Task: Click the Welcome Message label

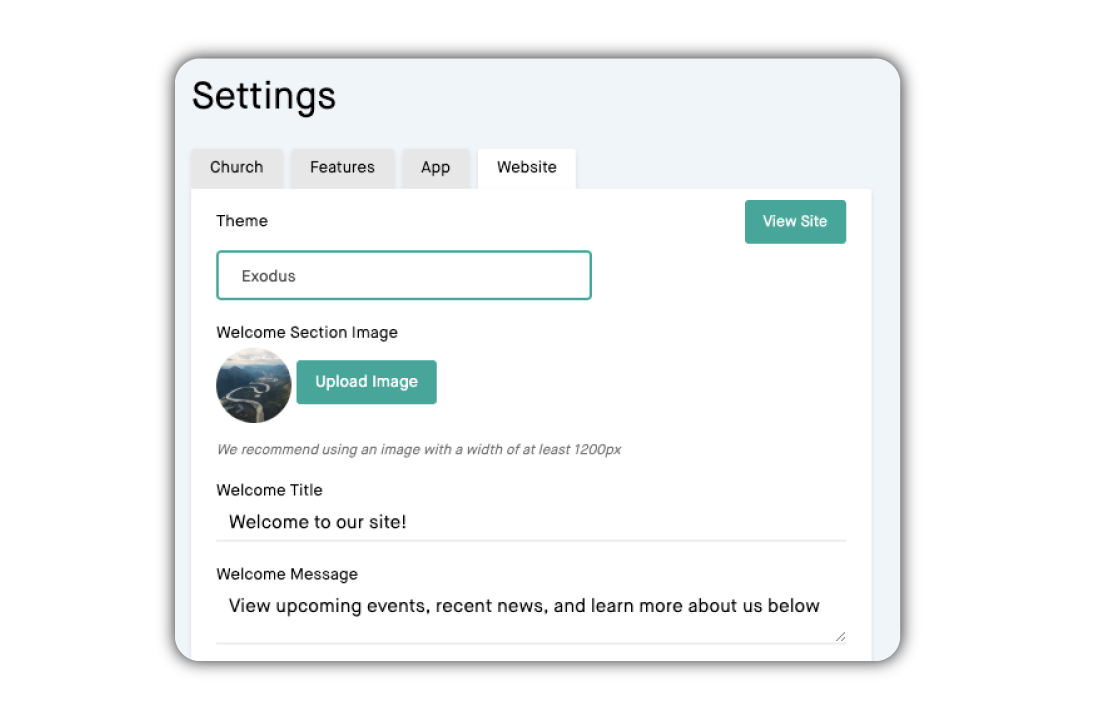Action: point(287,574)
